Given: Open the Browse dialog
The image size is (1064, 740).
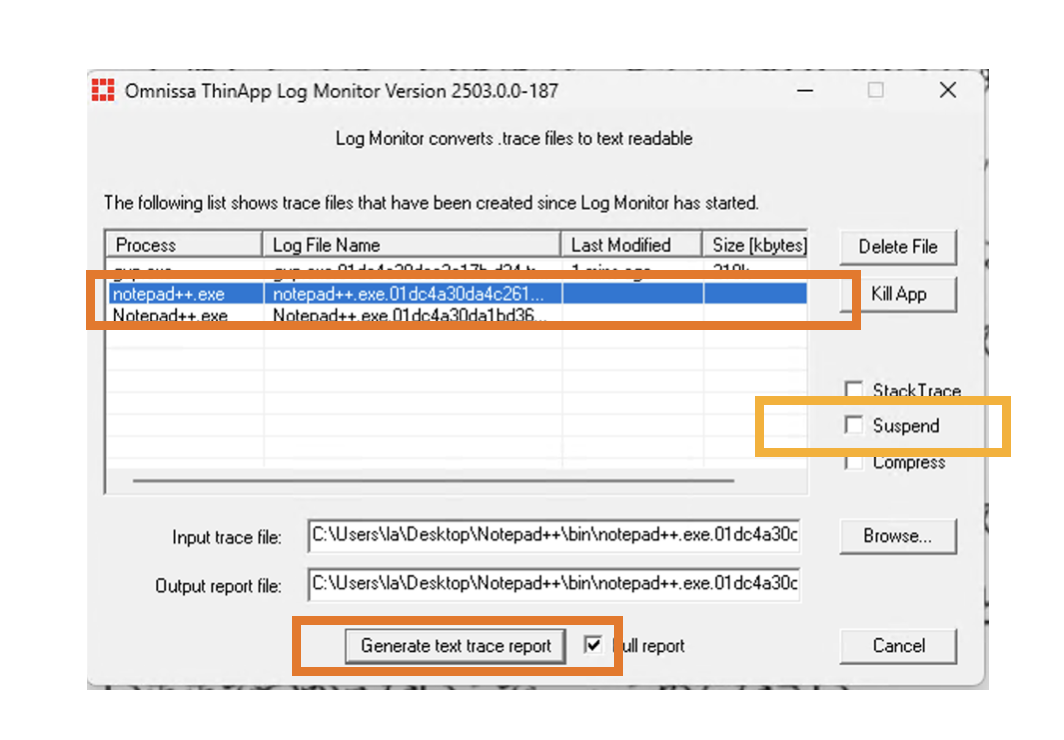Looking at the screenshot, I should [x=897, y=536].
